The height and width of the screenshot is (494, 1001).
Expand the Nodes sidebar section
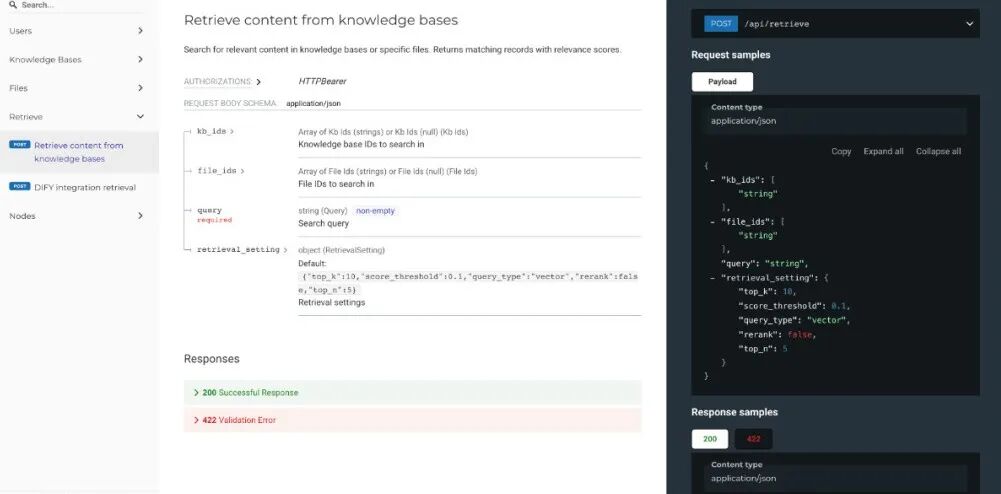point(140,215)
